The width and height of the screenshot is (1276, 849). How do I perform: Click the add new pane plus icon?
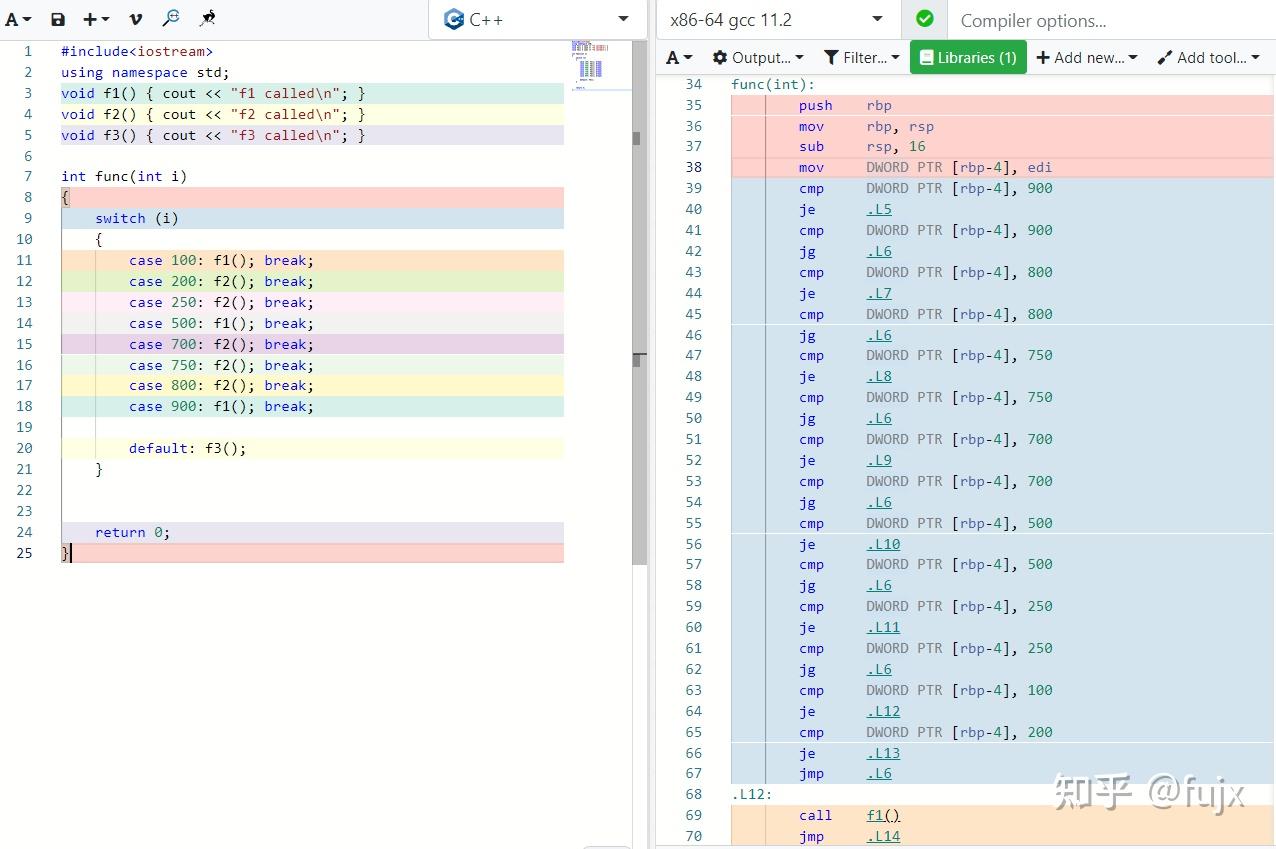(x=91, y=19)
